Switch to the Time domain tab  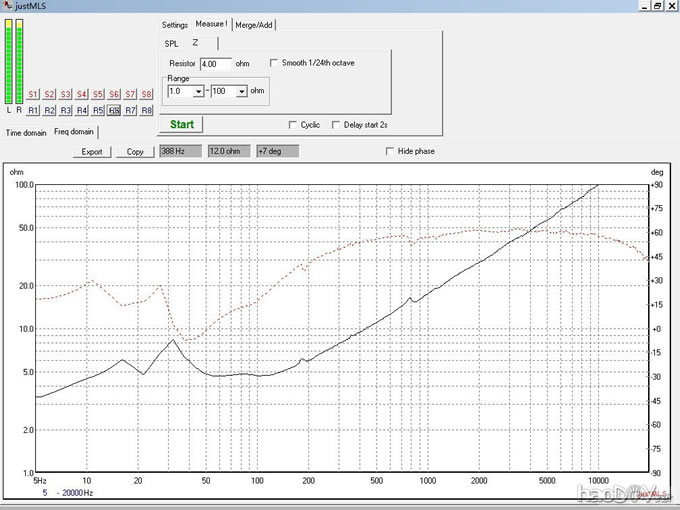pos(26,131)
